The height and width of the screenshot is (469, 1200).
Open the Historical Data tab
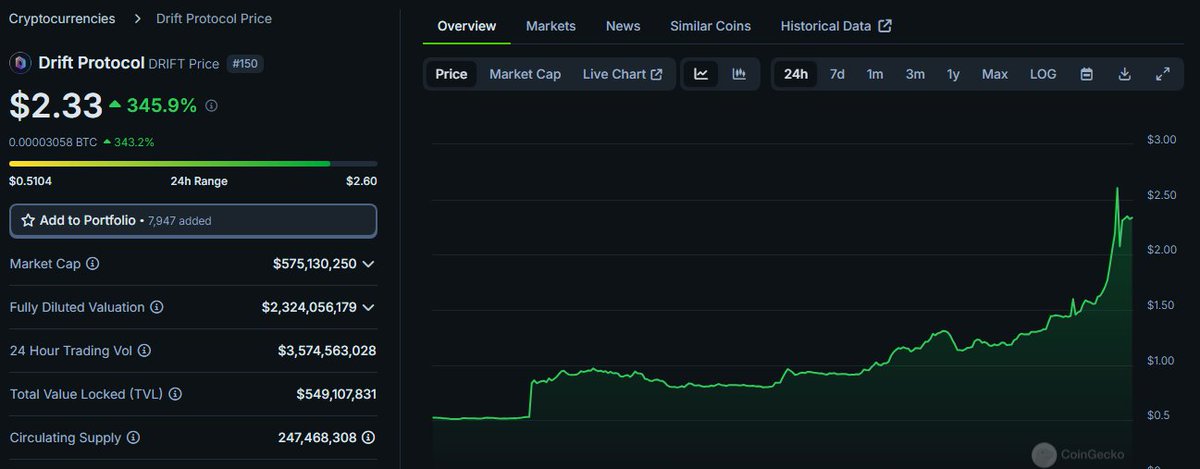[836, 26]
